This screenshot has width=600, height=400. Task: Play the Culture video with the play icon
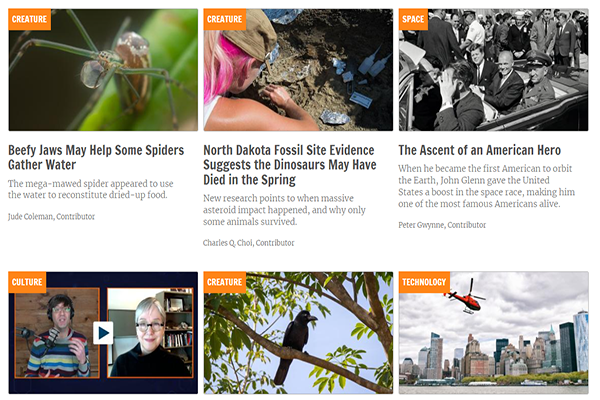103,333
